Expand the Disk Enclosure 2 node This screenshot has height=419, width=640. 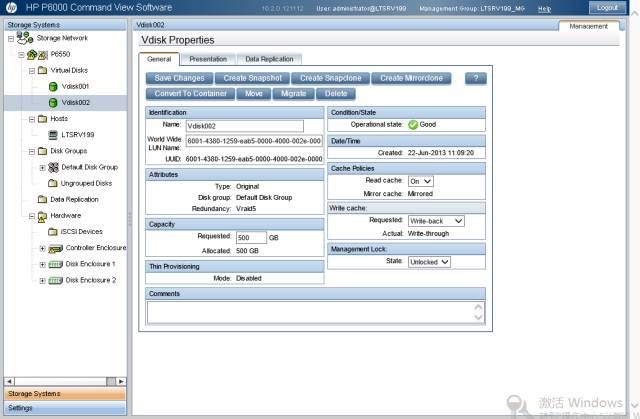[x=42, y=281]
